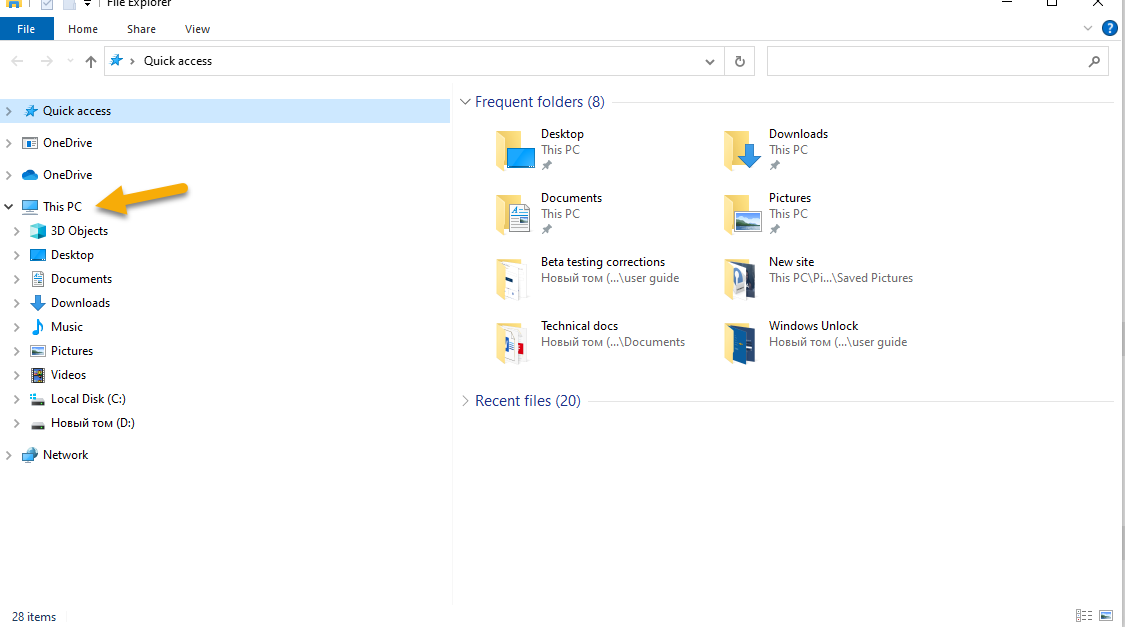Select the Local Disk (C:) drive

pyautogui.click(x=87, y=399)
